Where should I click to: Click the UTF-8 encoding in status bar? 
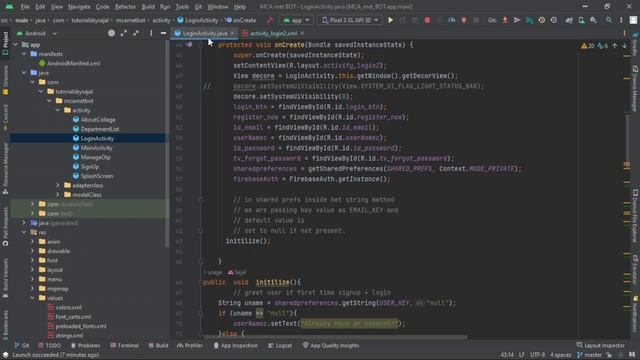pyautogui.click(x=538, y=355)
